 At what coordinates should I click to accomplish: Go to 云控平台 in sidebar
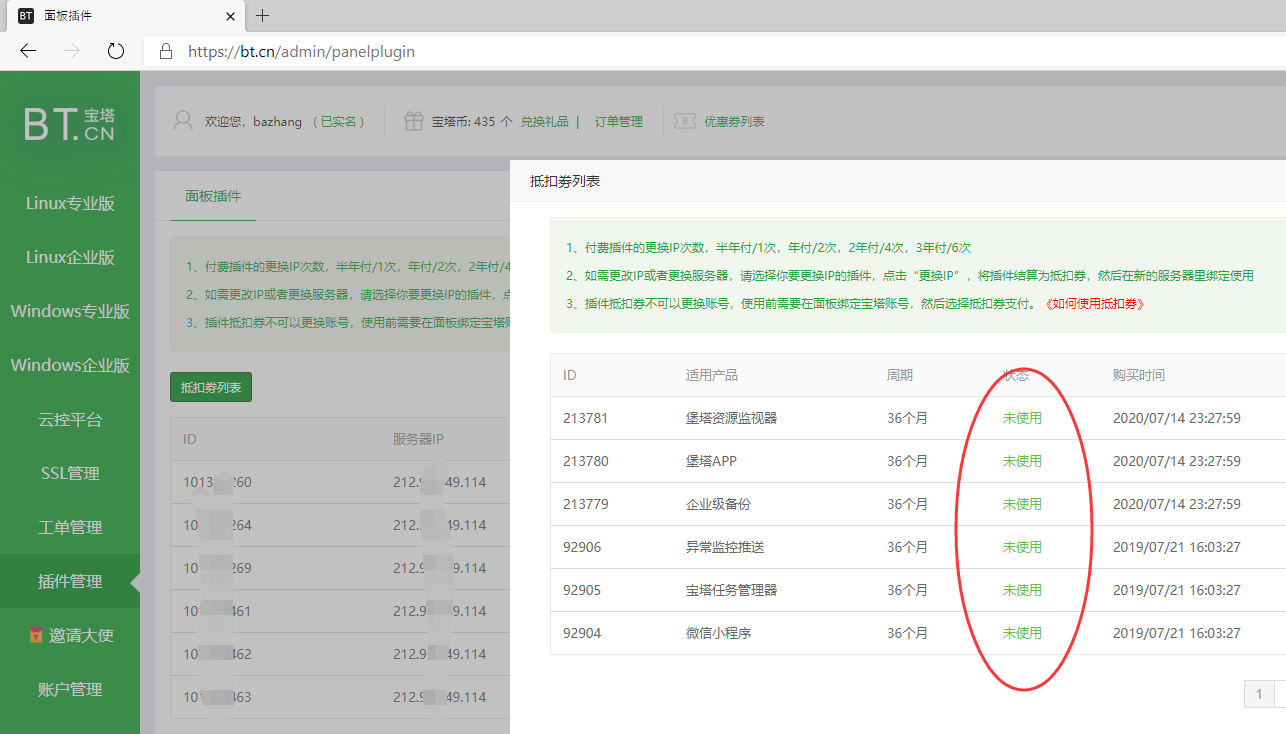coord(70,419)
